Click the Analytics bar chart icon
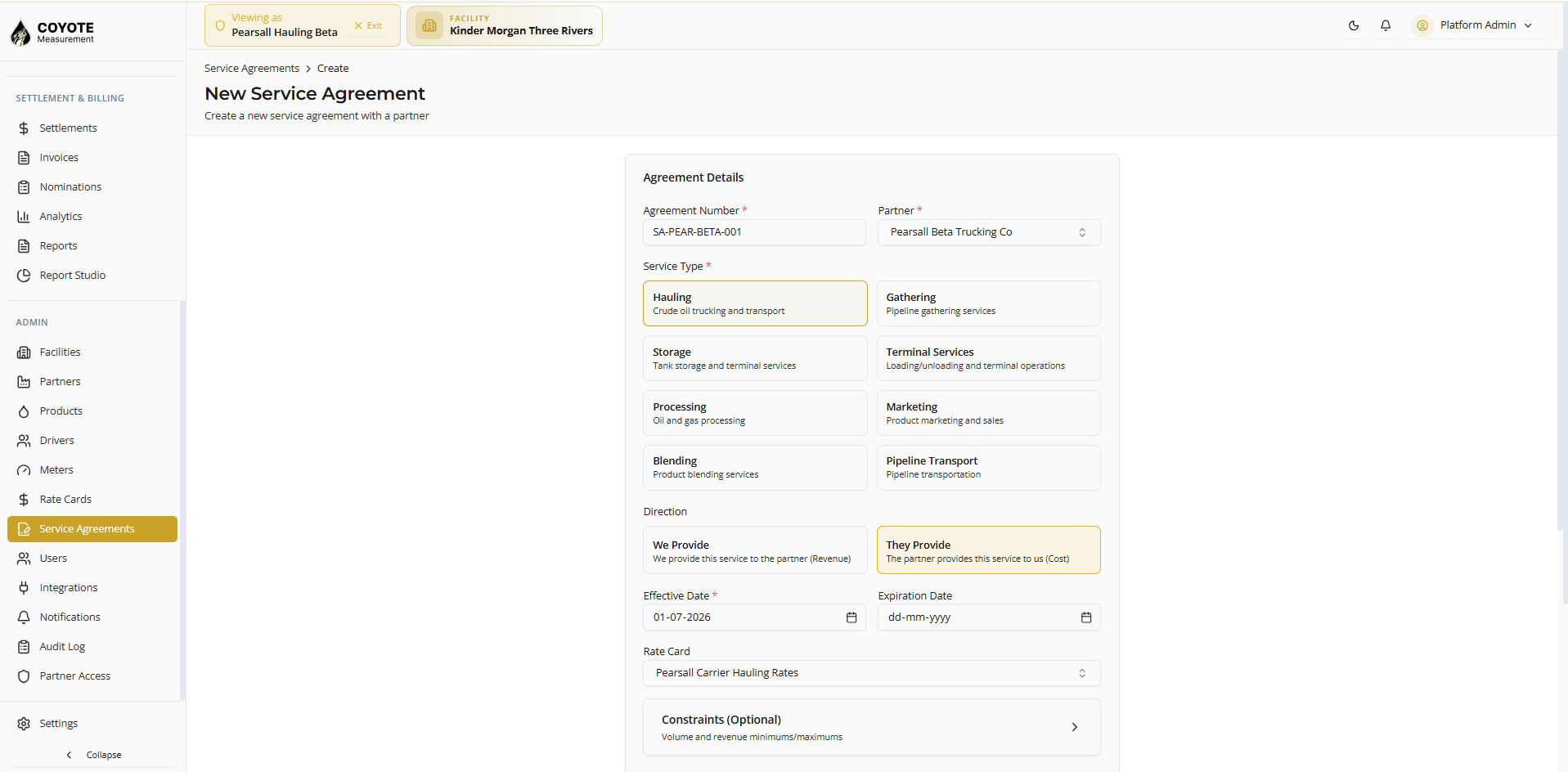The image size is (1568, 772). click(24, 217)
